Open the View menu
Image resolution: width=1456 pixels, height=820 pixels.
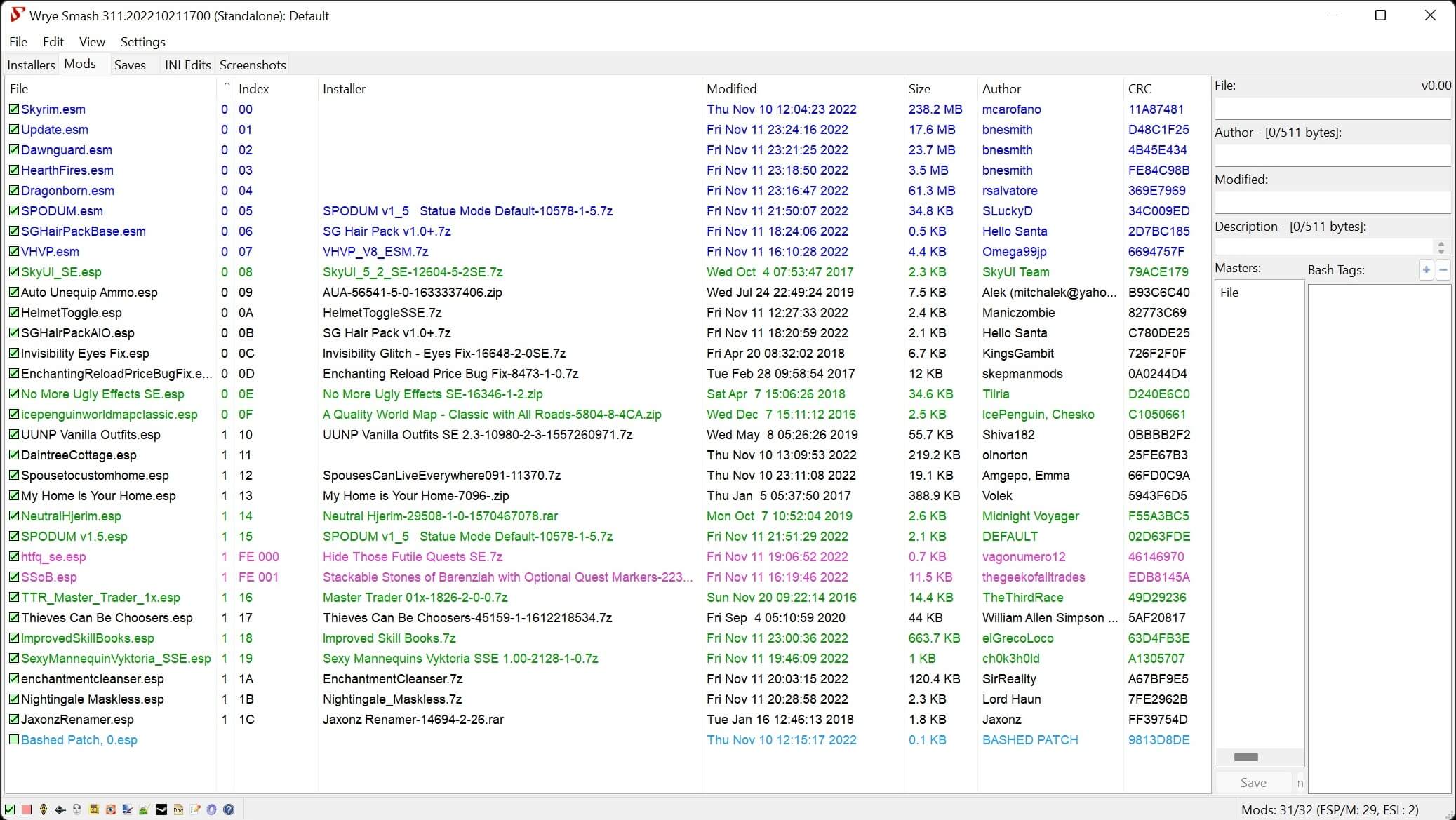[x=92, y=42]
